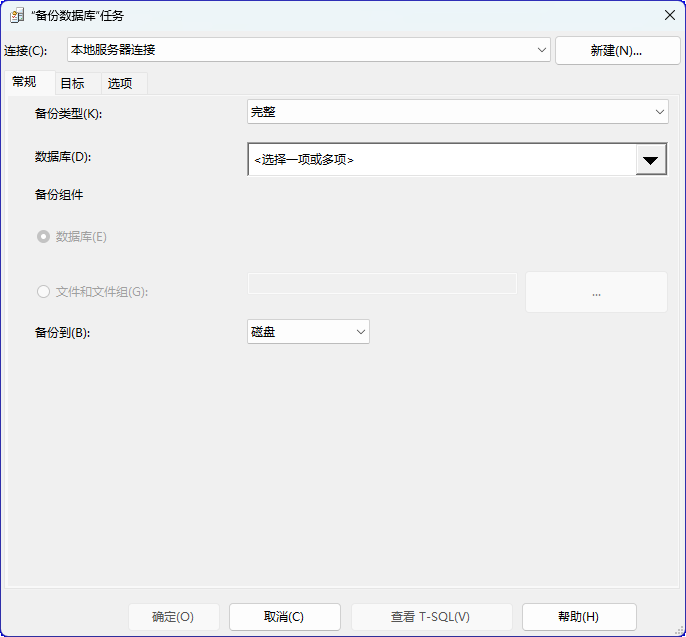This screenshot has height=637, width=686.
Task: Switch to the 常规 tab
Action: pyautogui.click(x=25, y=83)
